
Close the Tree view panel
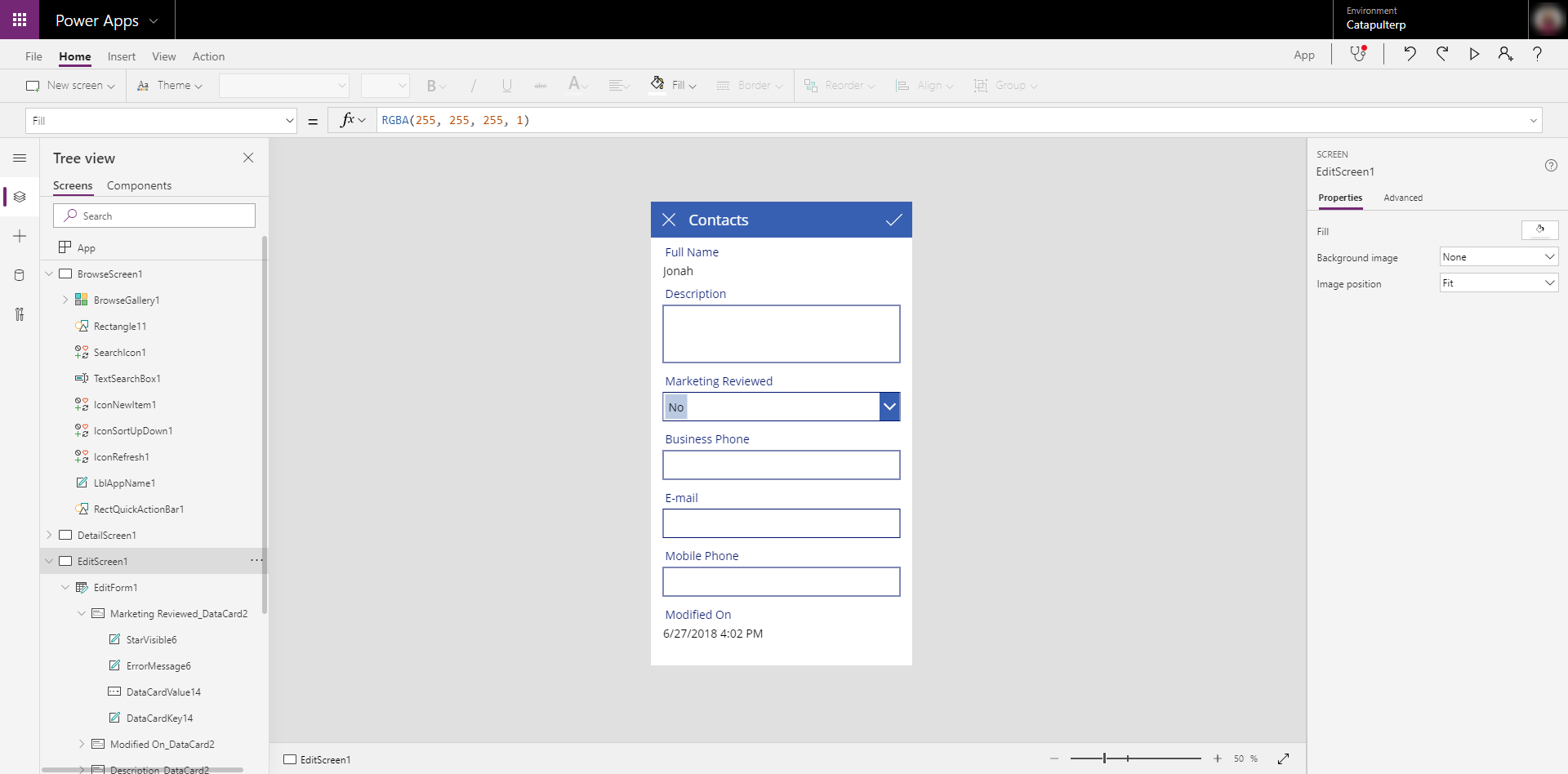pos(248,158)
